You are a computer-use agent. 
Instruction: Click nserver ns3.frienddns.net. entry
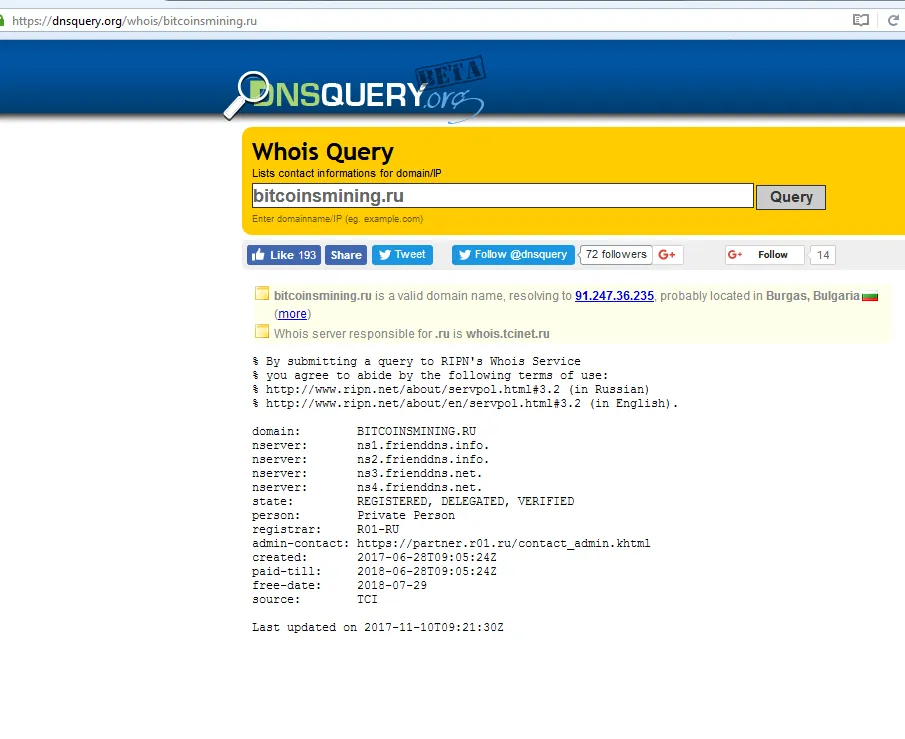pos(420,473)
